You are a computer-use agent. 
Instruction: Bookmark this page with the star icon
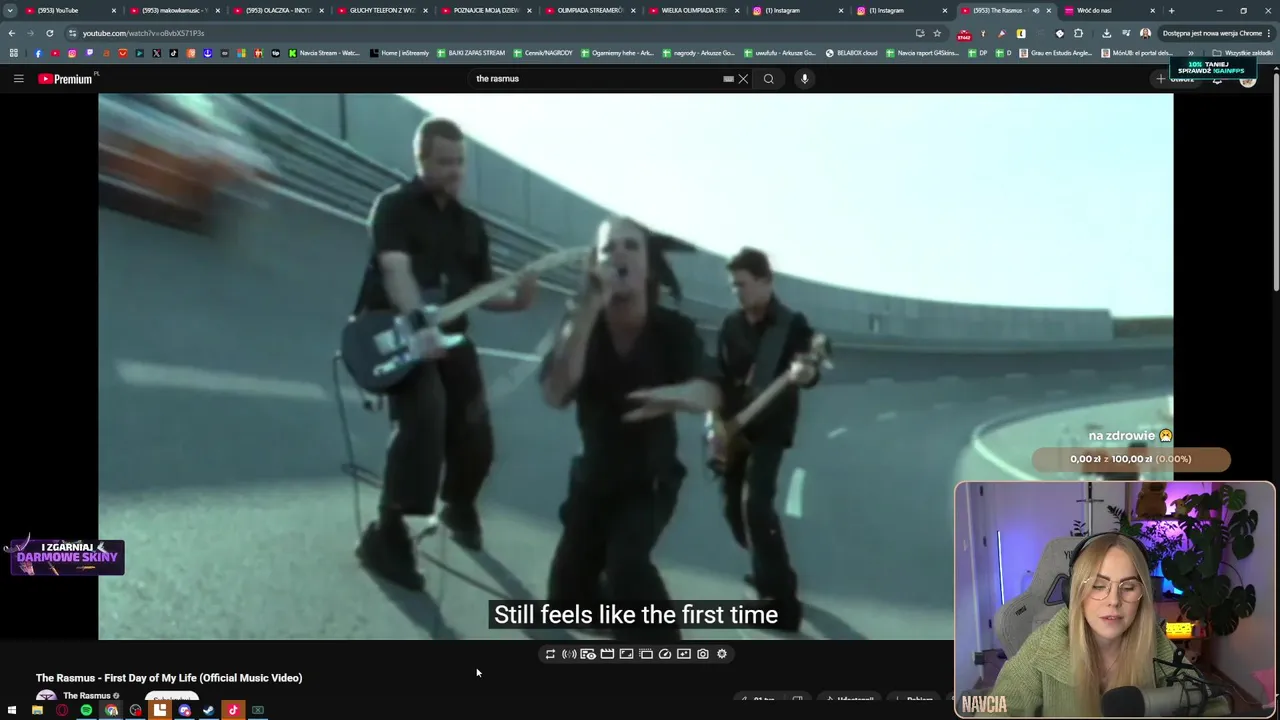pos(937,33)
